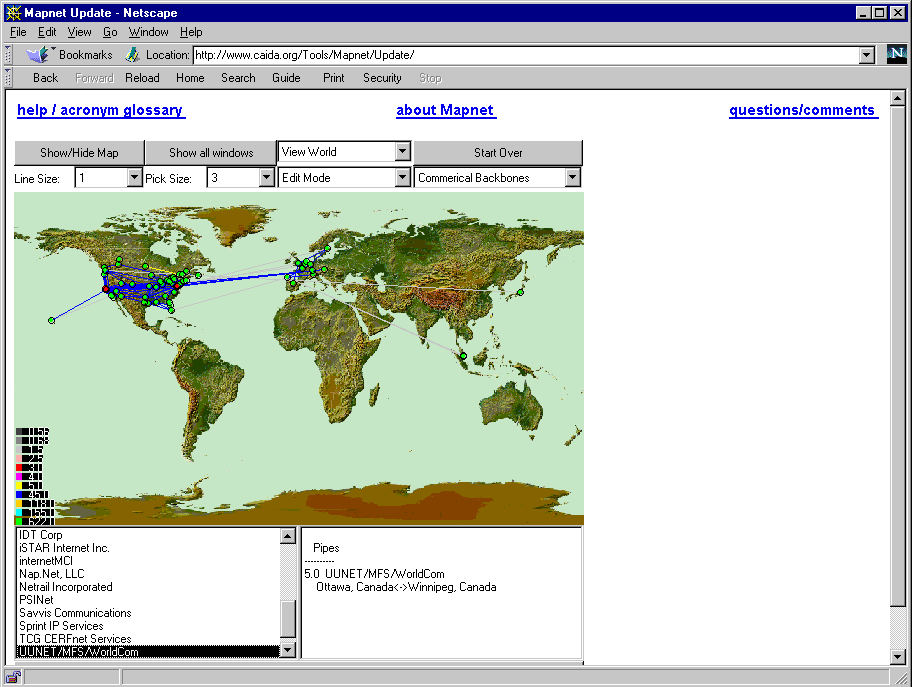Collapse the navigation toolbar grip handle
The height and width of the screenshot is (687, 912).
coord(8,77)
